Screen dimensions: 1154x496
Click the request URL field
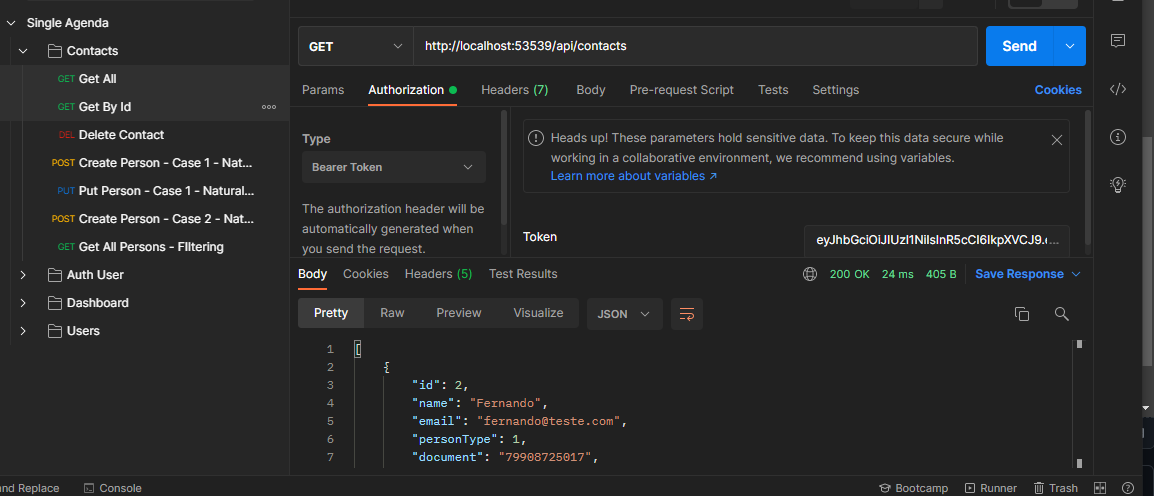(x=695, y=46)
